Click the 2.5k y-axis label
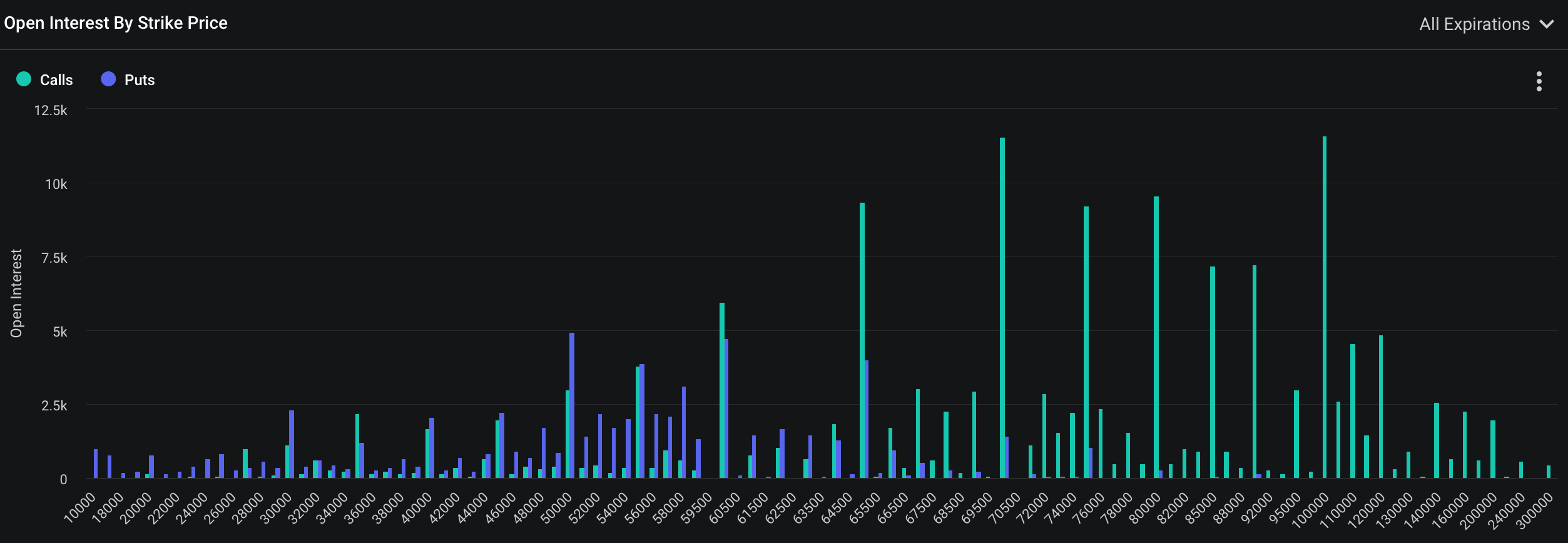1568x543 pixels. 54,406
